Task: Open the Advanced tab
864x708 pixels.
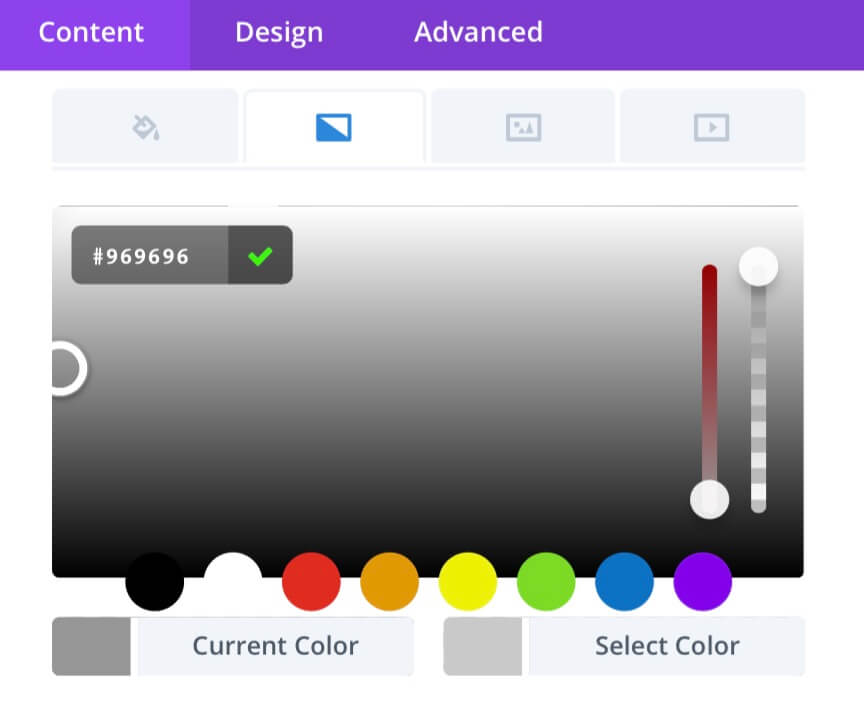Action: [x=478, y=32]
